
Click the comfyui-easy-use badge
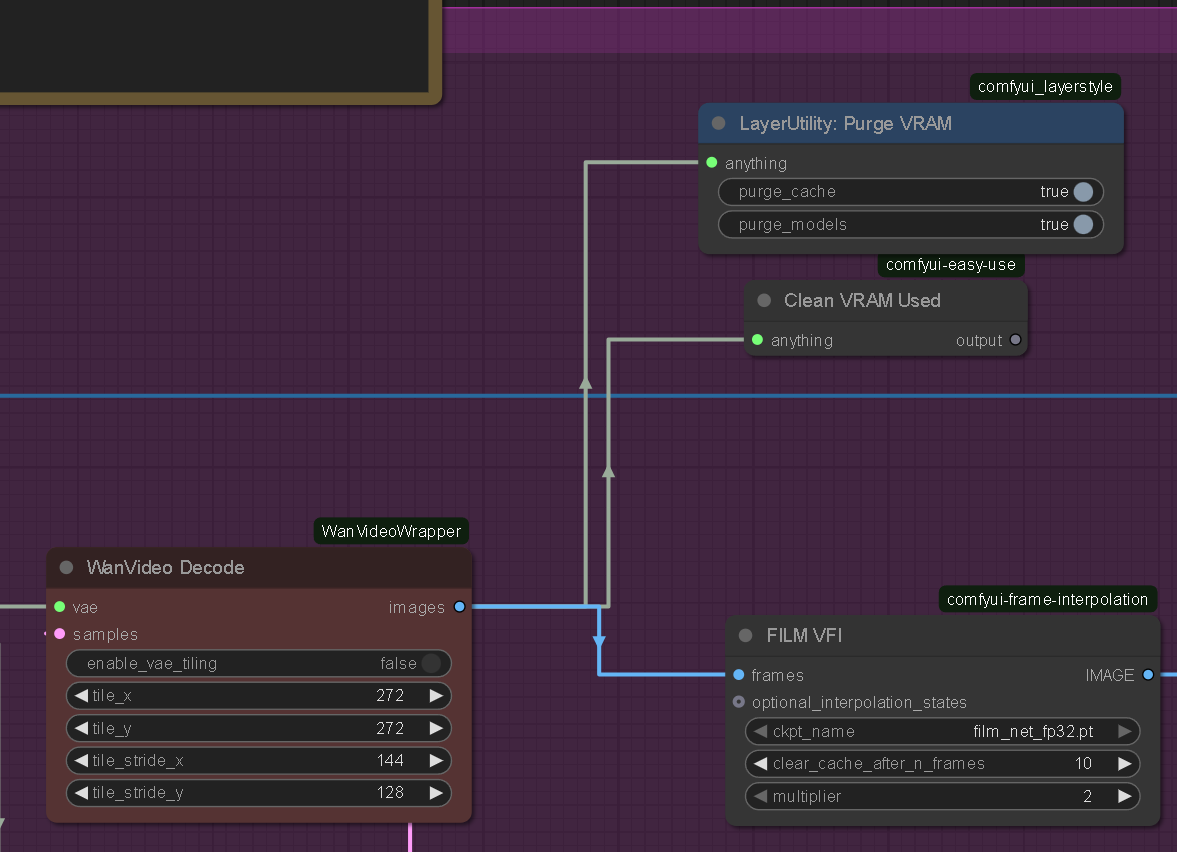pos(951,264)
